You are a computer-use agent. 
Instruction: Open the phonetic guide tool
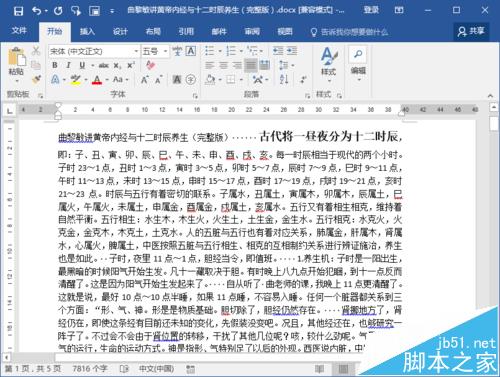tap(177, 51)
